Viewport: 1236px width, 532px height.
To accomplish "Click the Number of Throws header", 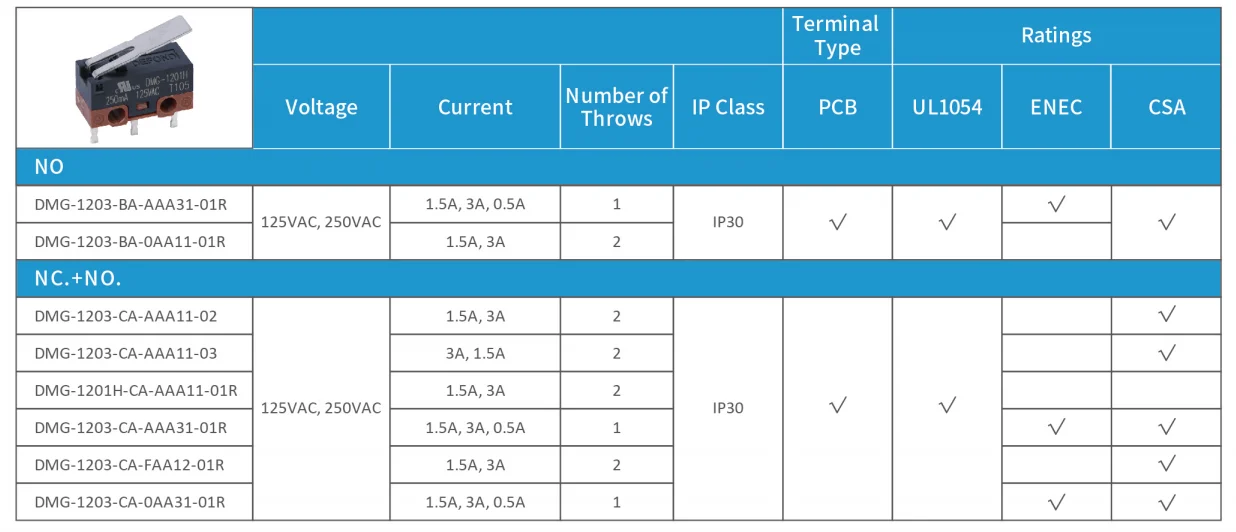I will 616,107.
